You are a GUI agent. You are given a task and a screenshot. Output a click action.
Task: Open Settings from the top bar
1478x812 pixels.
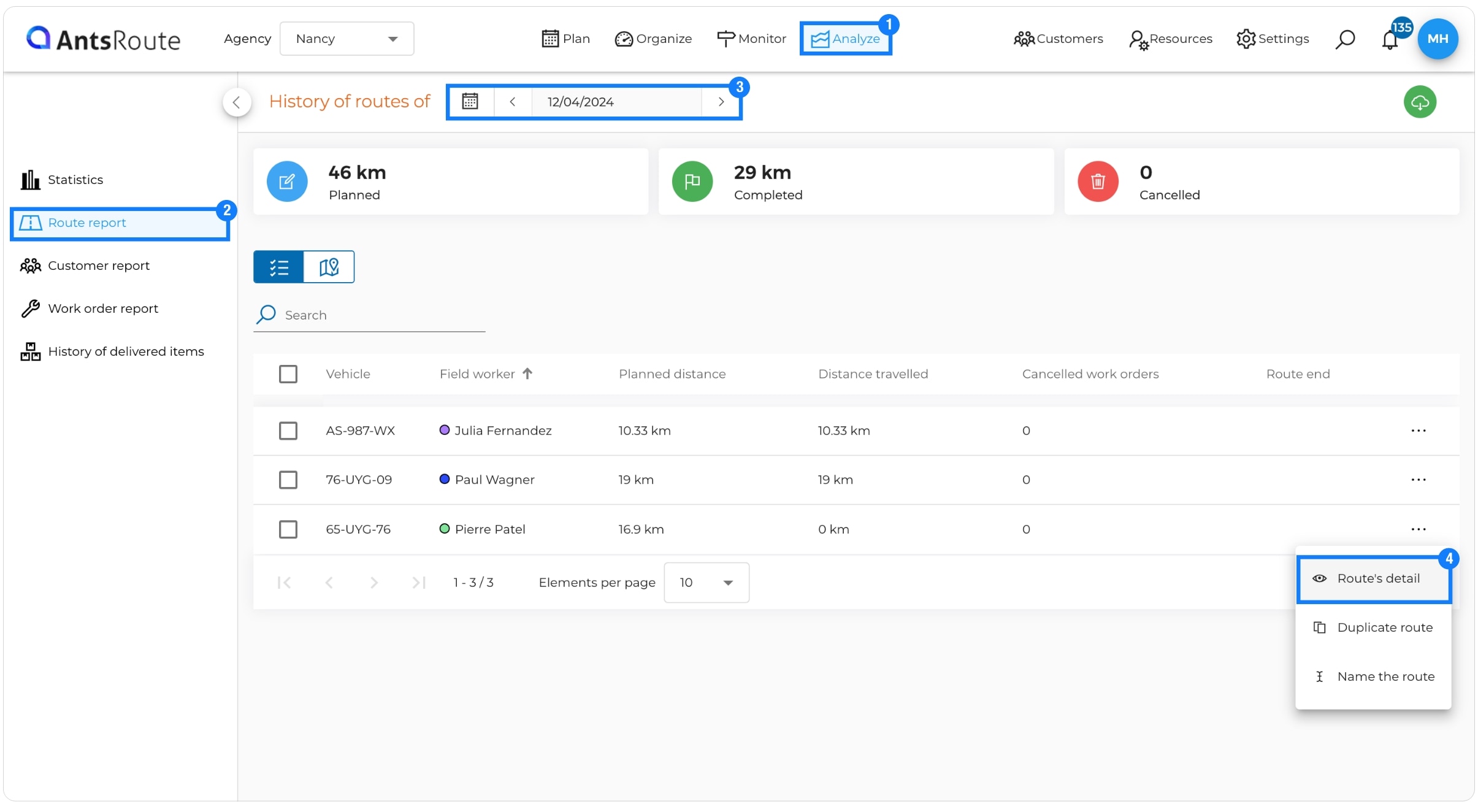pyautogui.click(x=1273, y=39)
